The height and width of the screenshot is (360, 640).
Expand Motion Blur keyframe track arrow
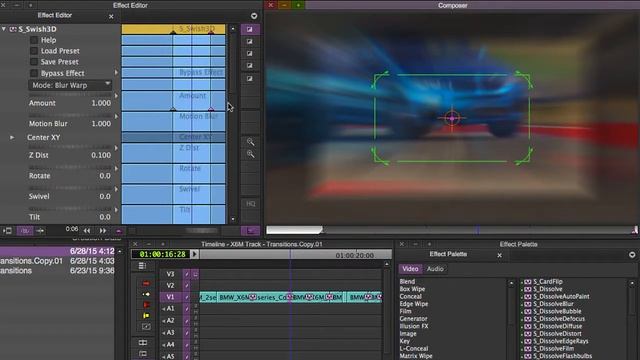point(116,116)
